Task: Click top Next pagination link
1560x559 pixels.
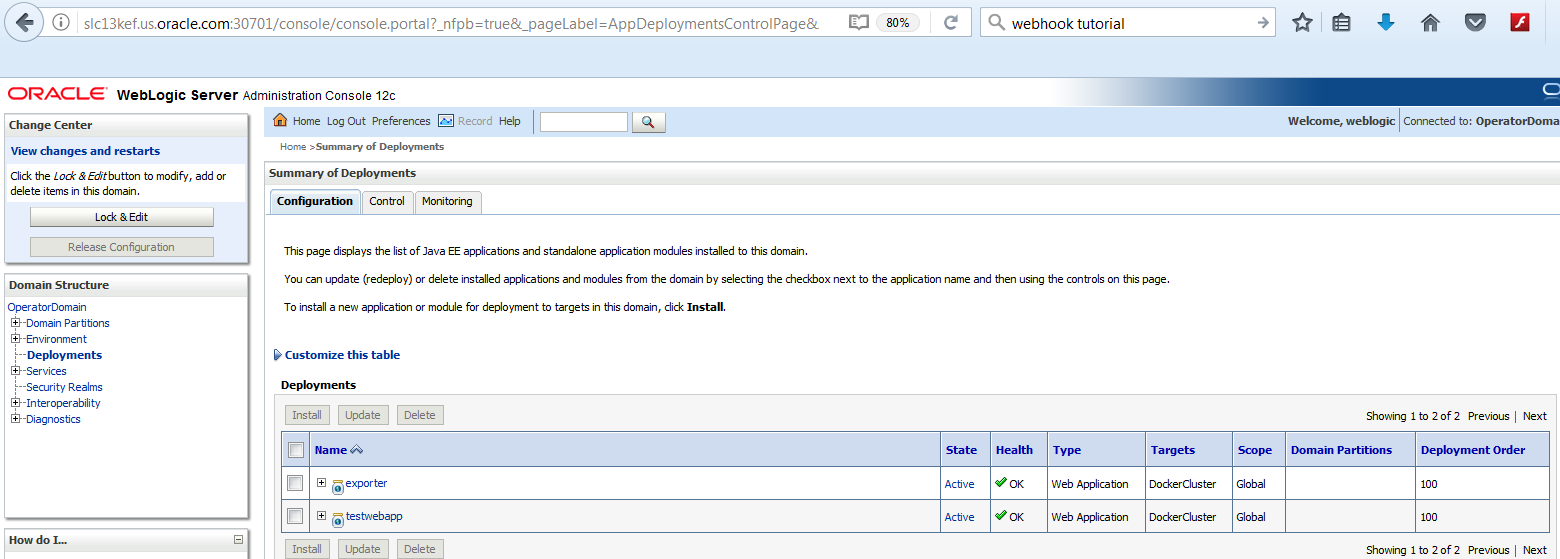Action: pos(1534,416)
